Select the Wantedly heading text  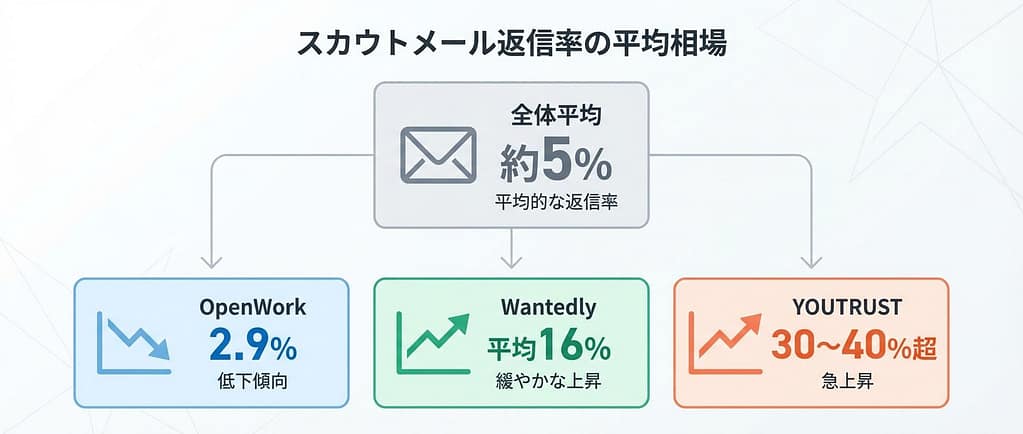click(548, 307)
